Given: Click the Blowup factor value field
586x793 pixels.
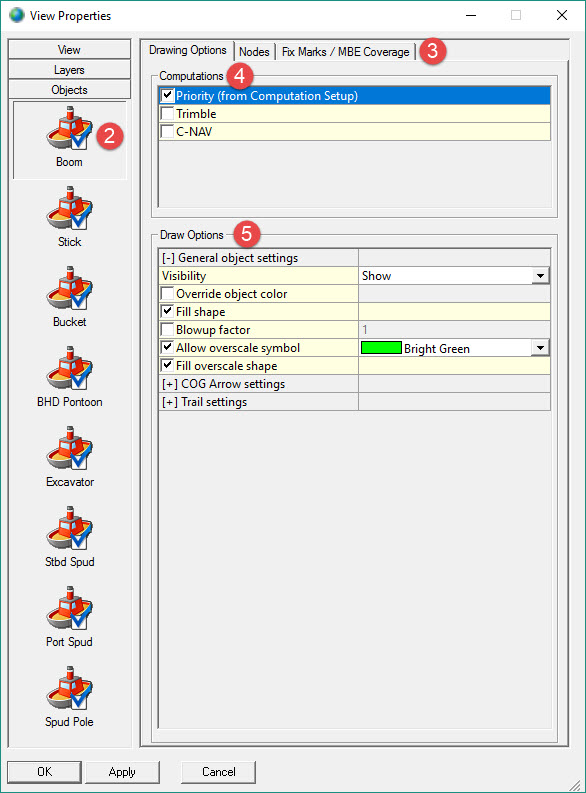Looking at the screenshot, I should pos(454,330).
